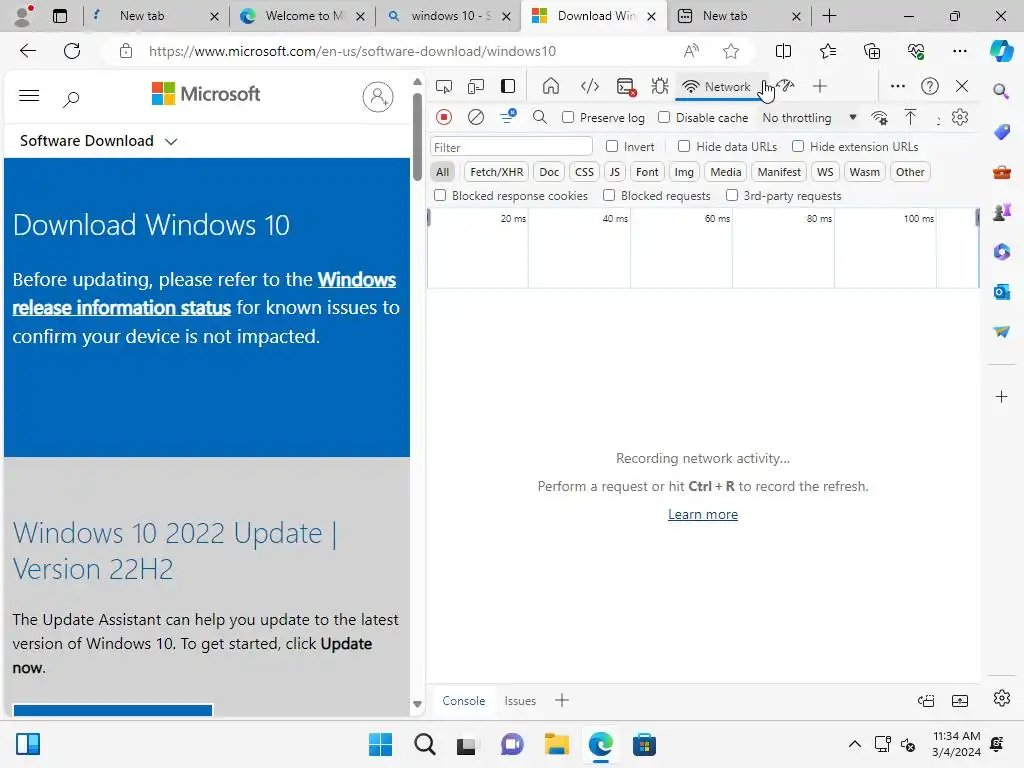1024x768 pixels.
Task: Enable Preserve log checkbox
Action: [568, 117]
